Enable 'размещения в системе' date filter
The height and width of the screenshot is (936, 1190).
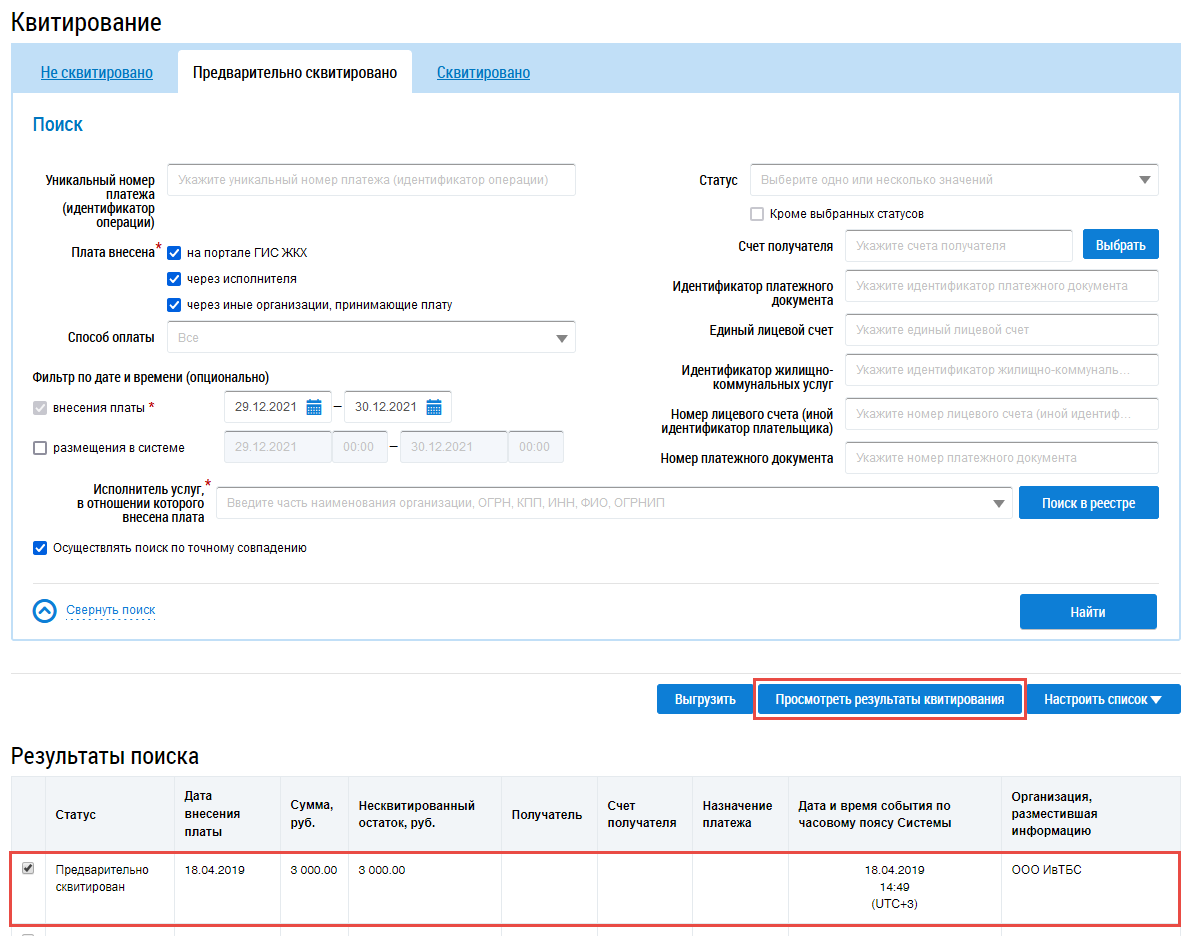point(40,448)
